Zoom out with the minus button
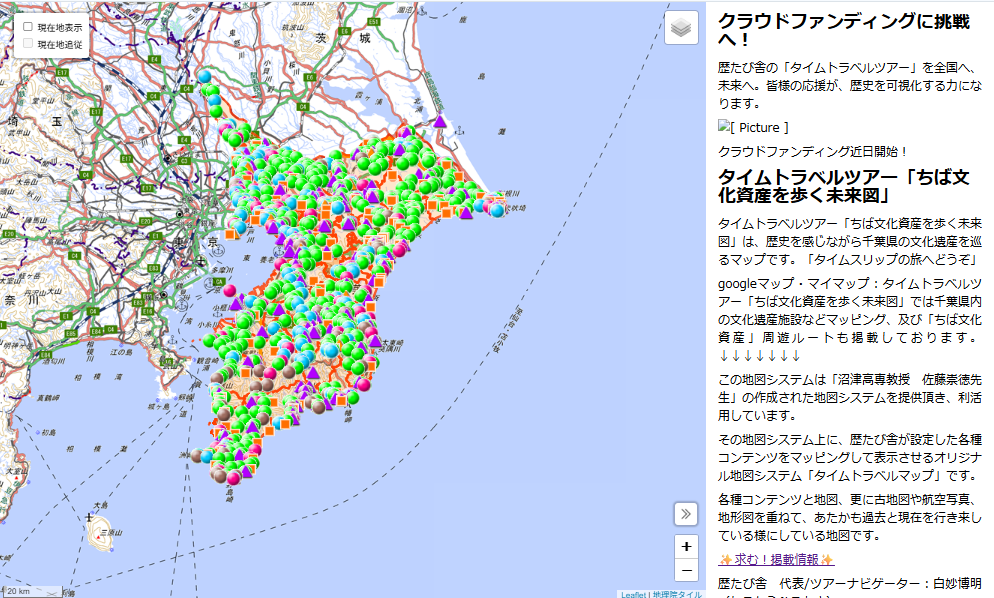 pyautogui.click(x=686, y=570)
